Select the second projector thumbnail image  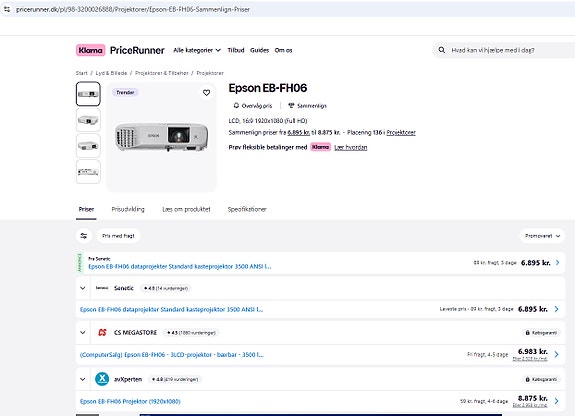[x=88, y=120]
